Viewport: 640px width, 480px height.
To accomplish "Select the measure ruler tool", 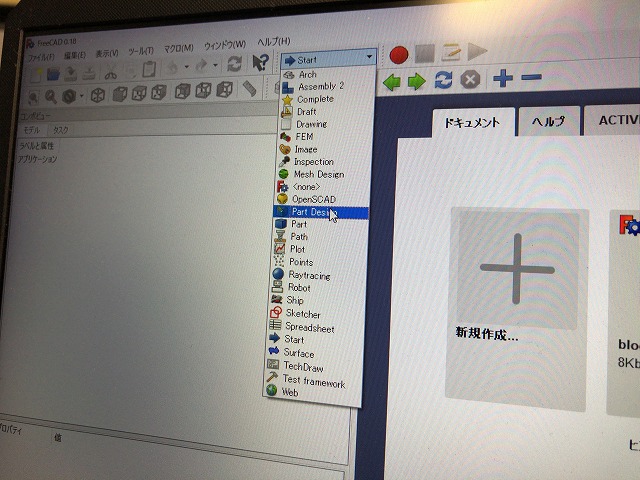I will (249, 89).
